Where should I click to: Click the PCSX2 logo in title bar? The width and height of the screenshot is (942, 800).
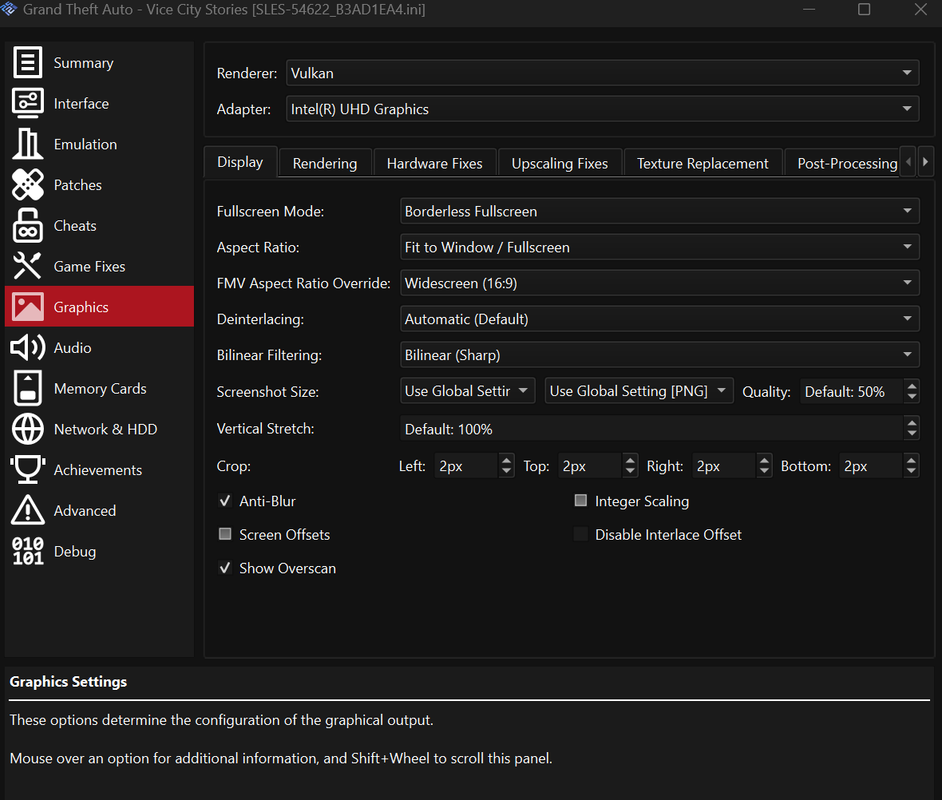9,9
